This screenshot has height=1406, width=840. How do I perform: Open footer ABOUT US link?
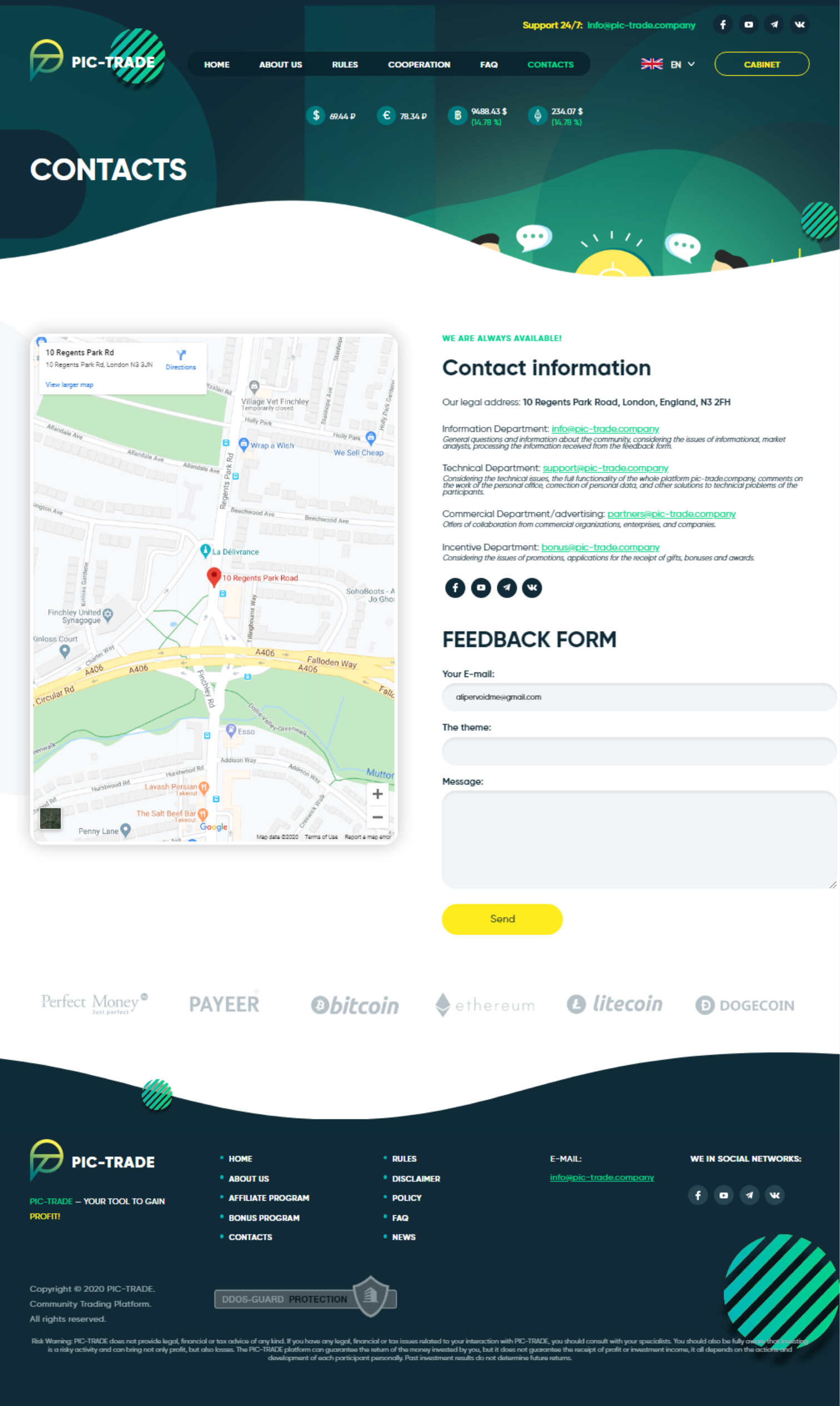pyautogui.click(x=248, y=1179)
